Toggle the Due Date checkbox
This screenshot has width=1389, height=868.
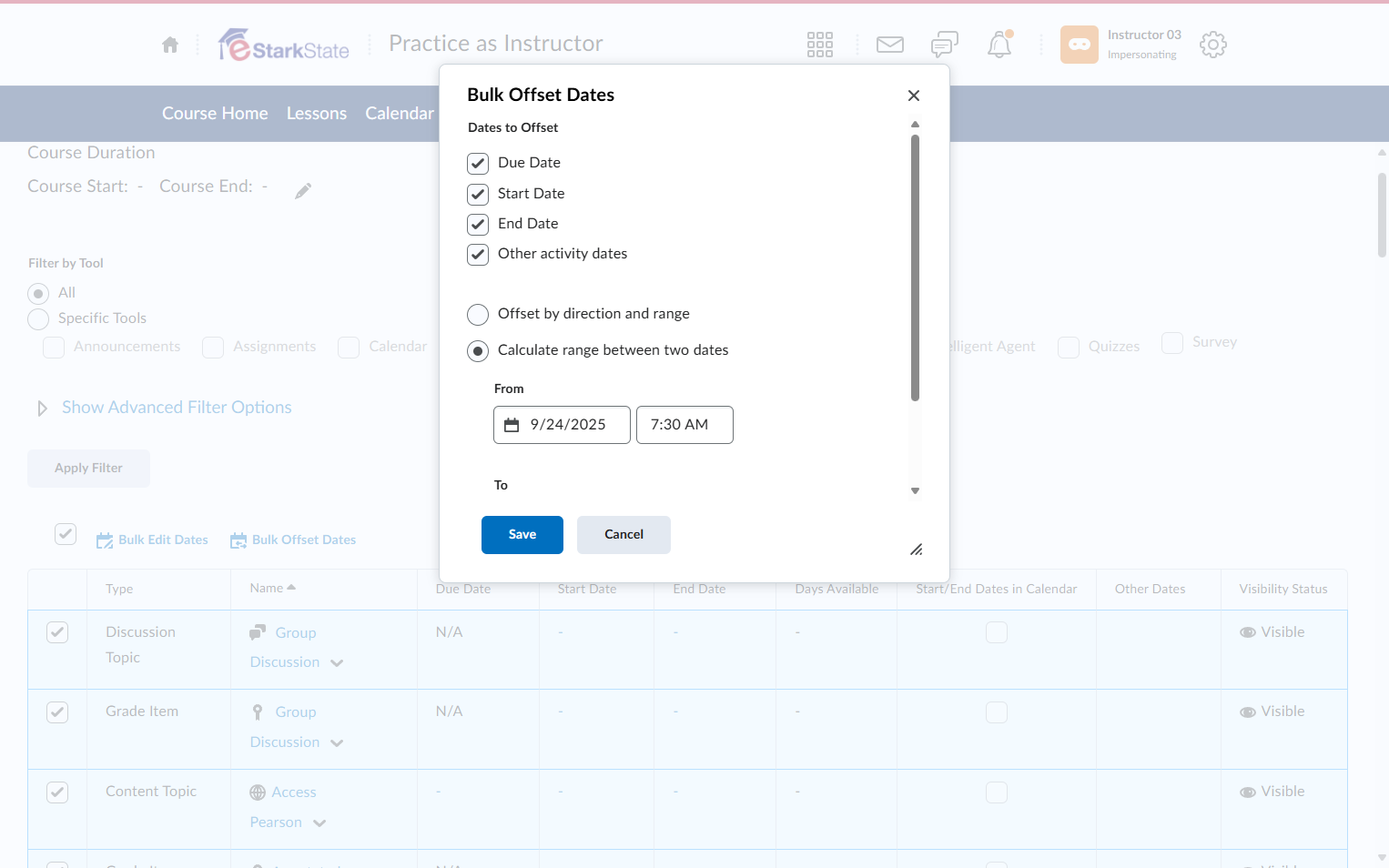pos(478,164)
